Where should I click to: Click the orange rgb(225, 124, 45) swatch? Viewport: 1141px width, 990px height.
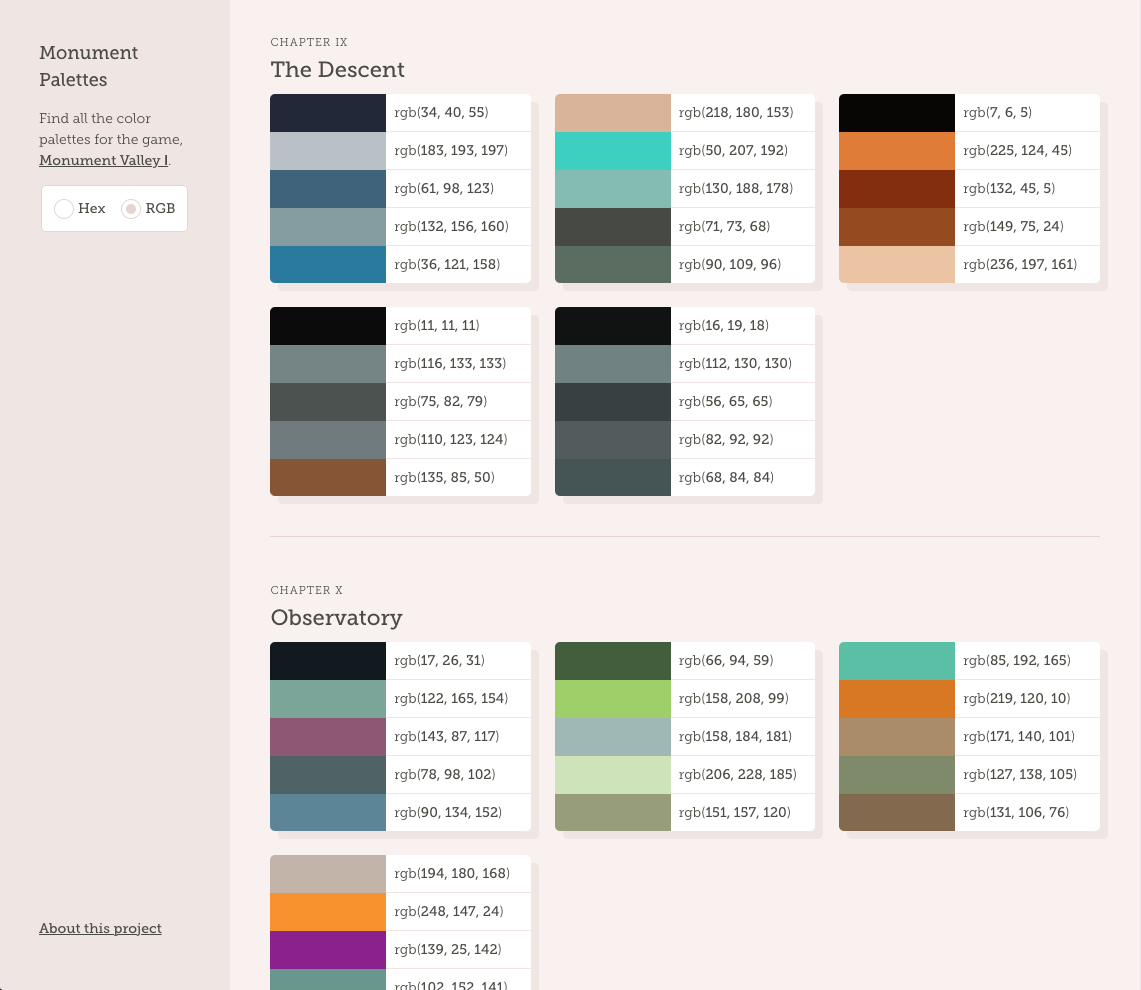897,150
